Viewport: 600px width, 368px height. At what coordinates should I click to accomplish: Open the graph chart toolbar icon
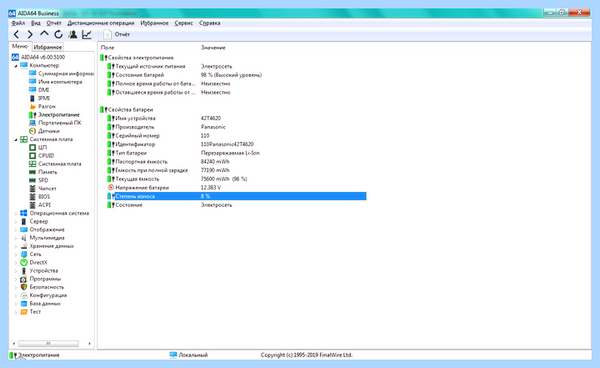[87, 34]
